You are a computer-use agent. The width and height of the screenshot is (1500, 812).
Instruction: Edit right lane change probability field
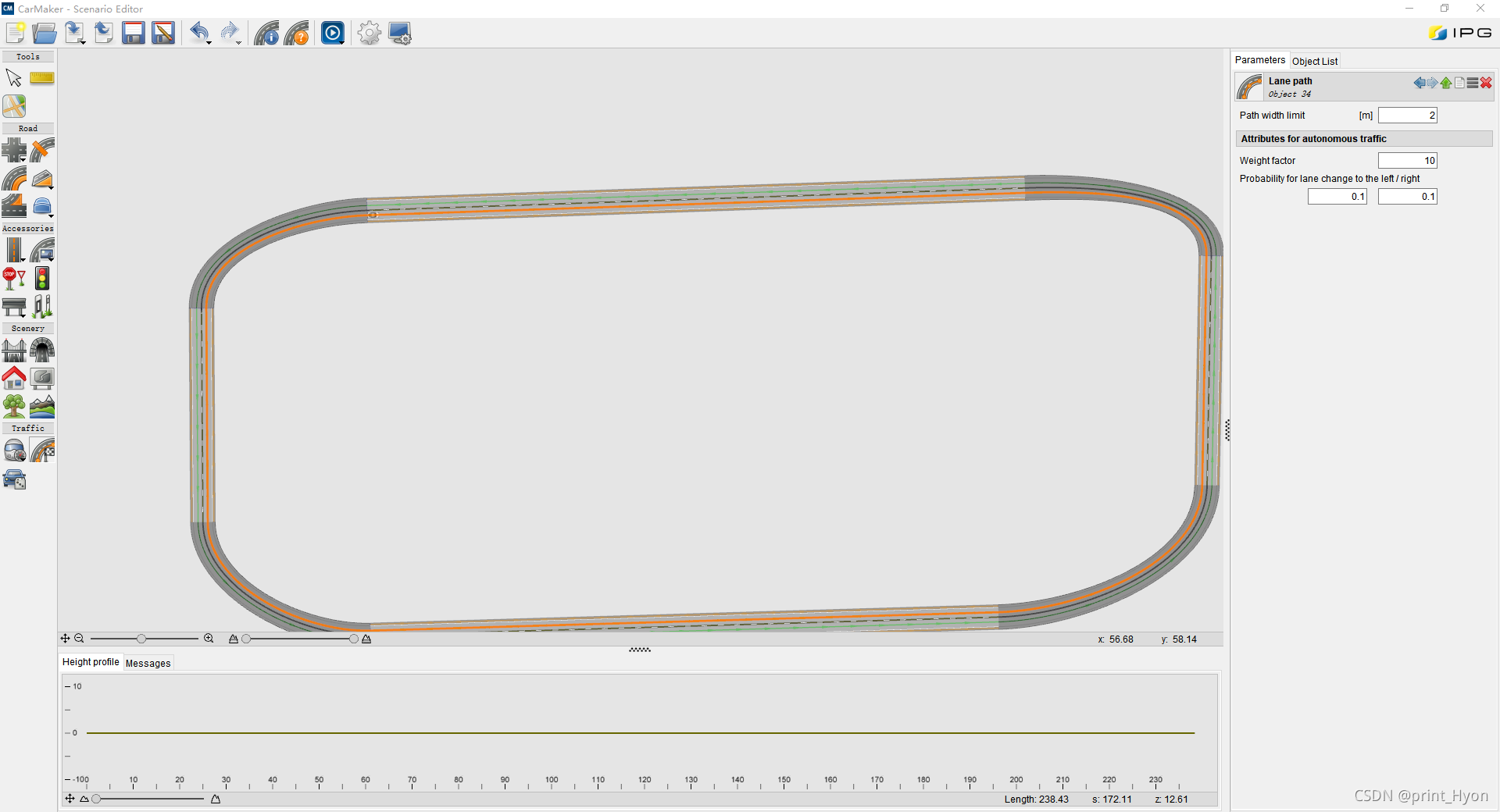(x=1408, y=197)
